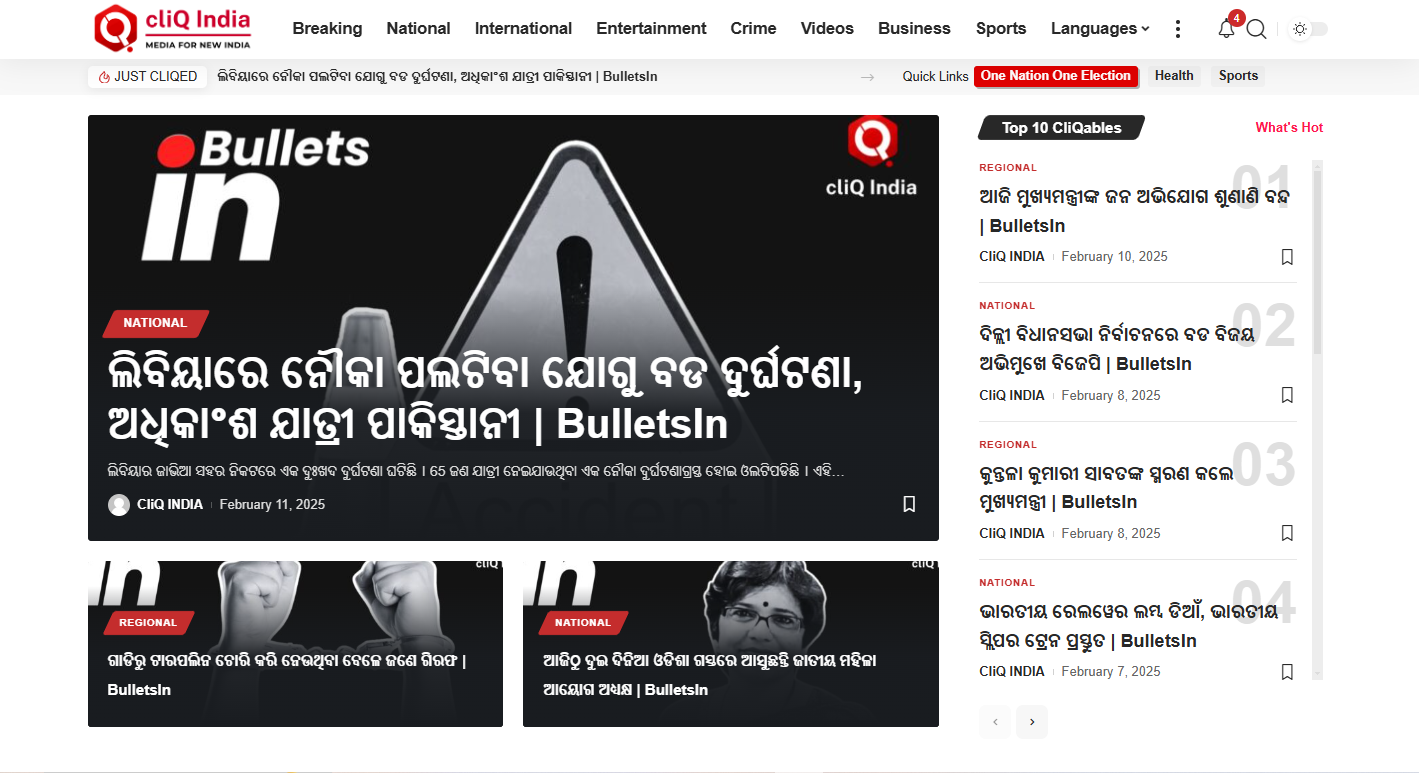Click the February 11, 2025 date
Screen dimensions: 1419x773
pos(272,505)
